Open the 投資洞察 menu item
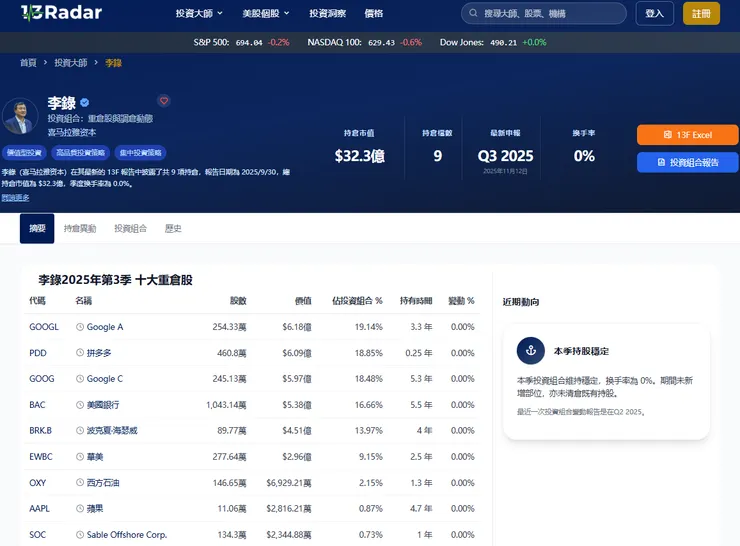Image resolution: width=740 pixels, height=546 pixels. [x=328, y=13]
